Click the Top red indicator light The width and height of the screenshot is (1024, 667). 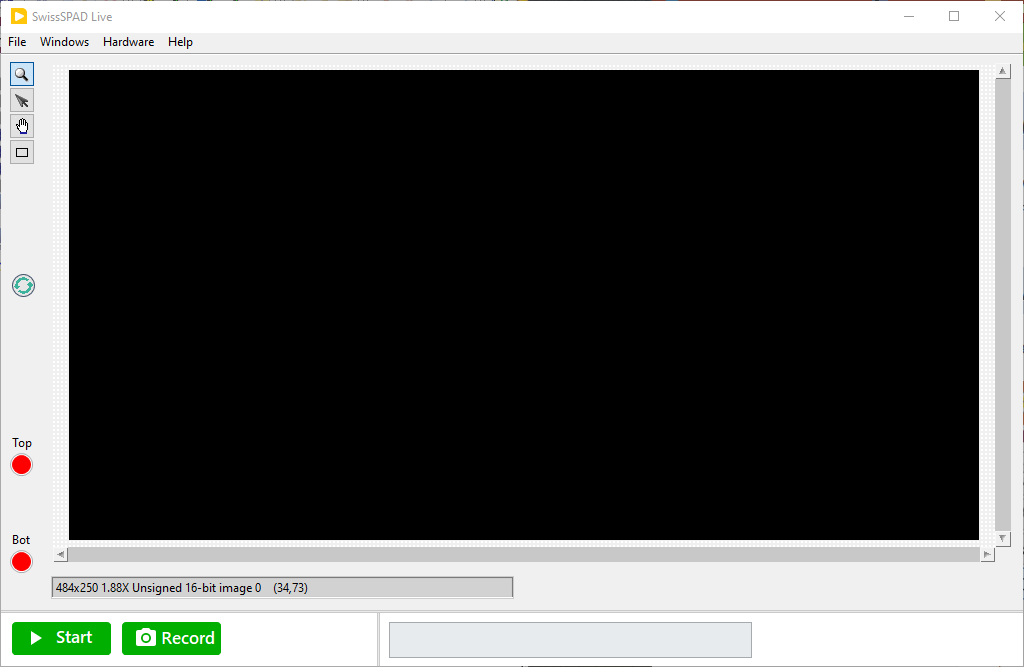[22, 465]
